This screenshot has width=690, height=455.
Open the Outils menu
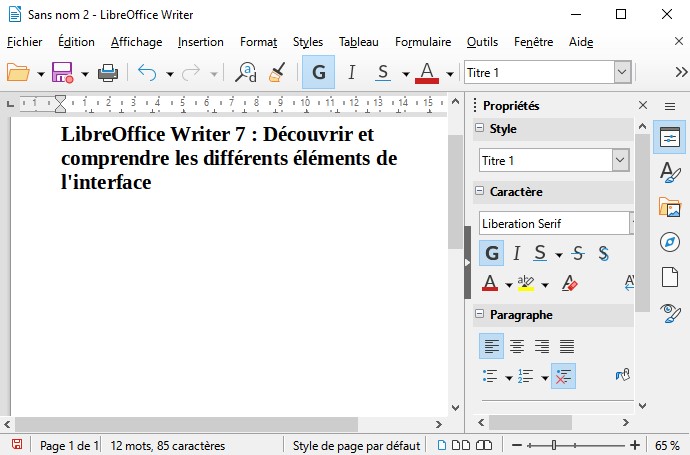[x=482, y=42]
